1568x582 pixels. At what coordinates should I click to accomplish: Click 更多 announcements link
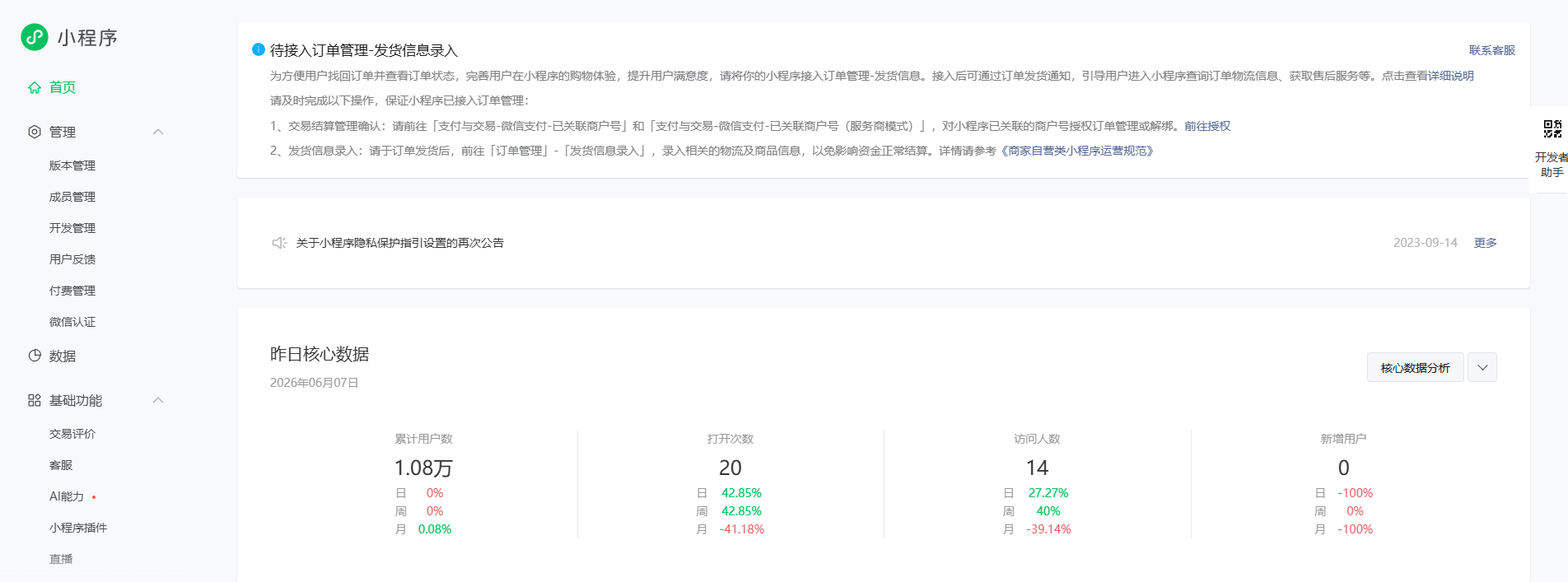pyautogui.click(x=1486, y=243)
